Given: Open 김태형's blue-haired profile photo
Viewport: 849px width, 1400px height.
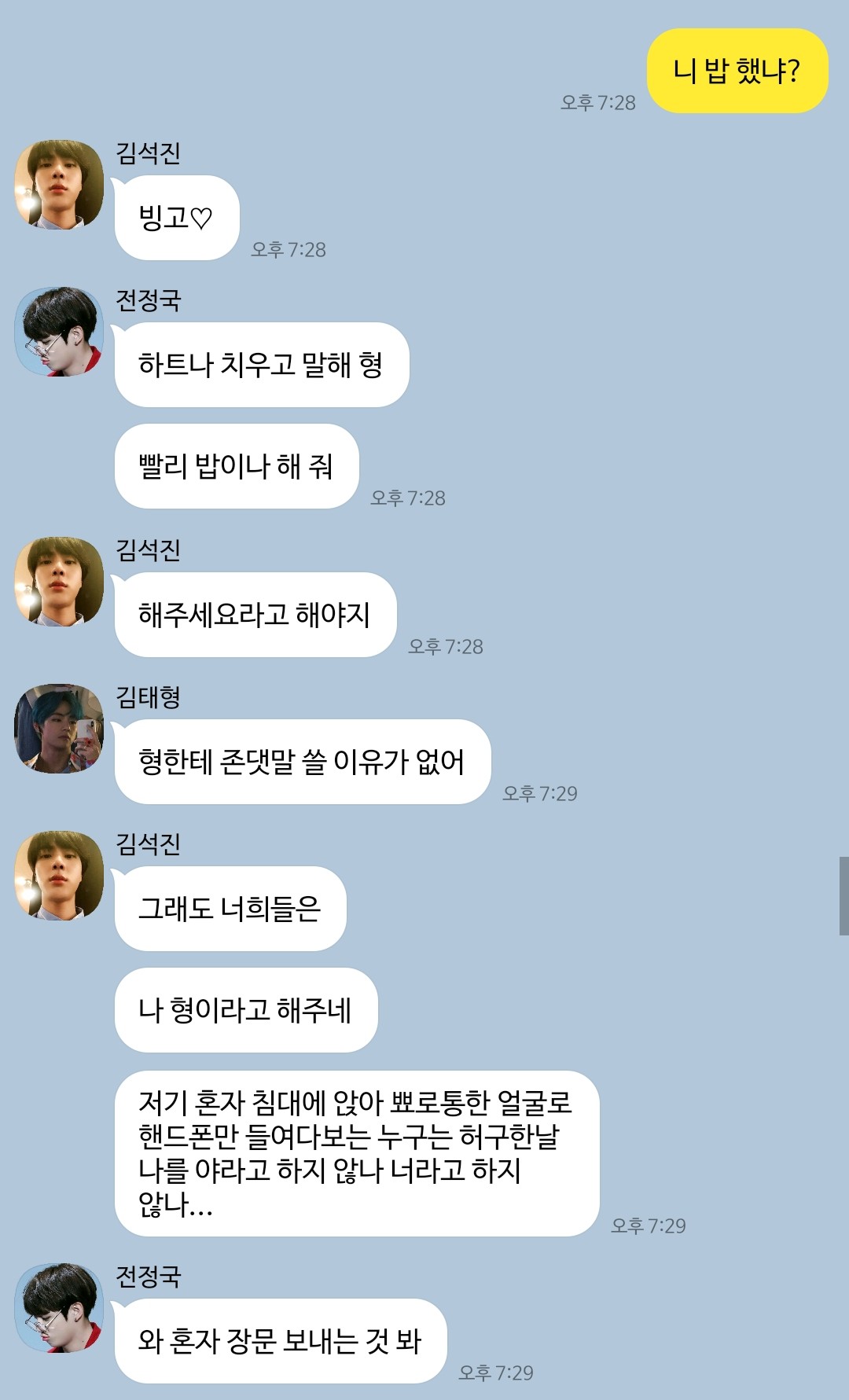Looking at the screenshot, I should tap(59, 729).
